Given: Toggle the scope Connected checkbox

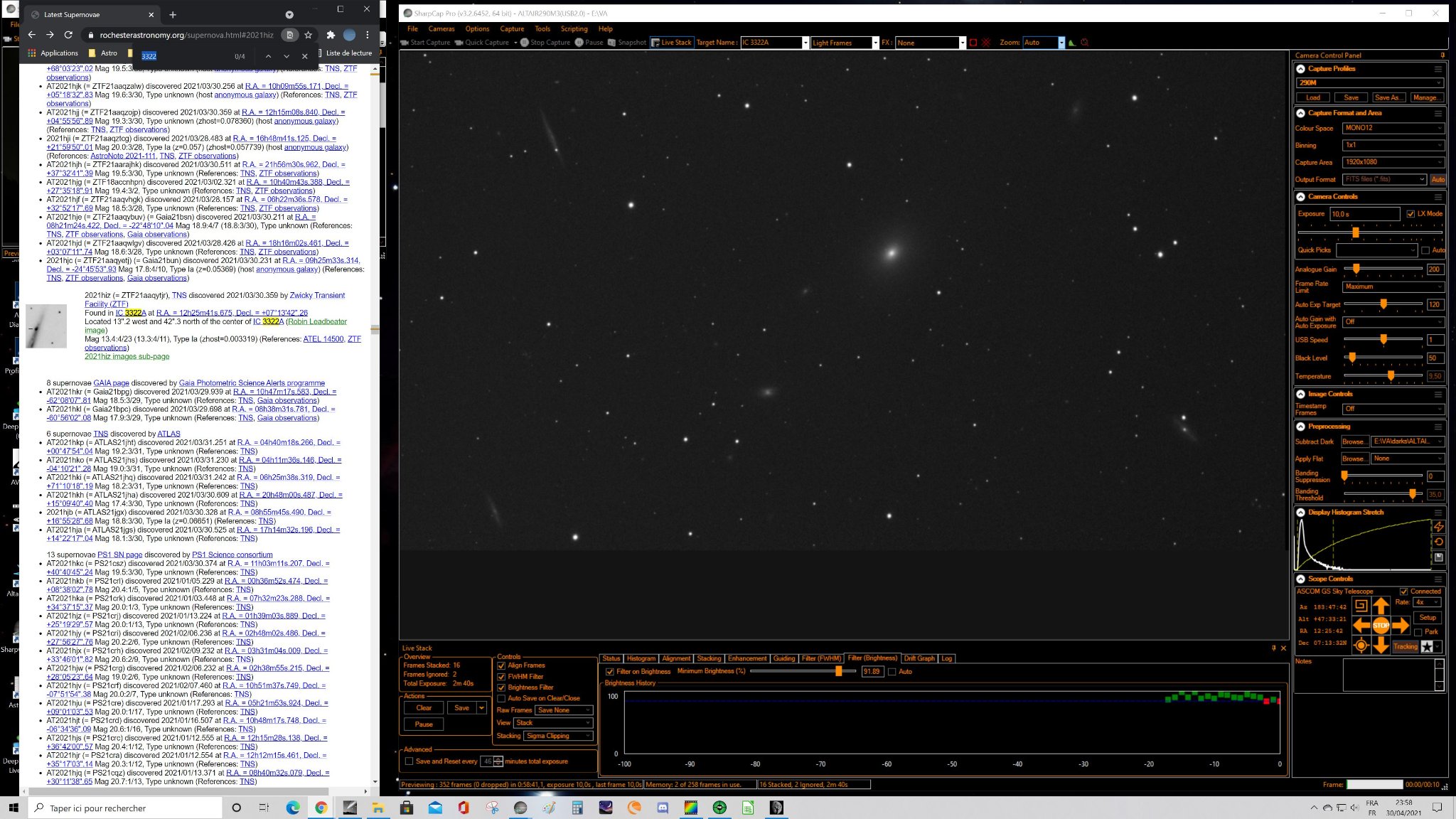Looking at the screenshot, I should (x=1403, y=591).
